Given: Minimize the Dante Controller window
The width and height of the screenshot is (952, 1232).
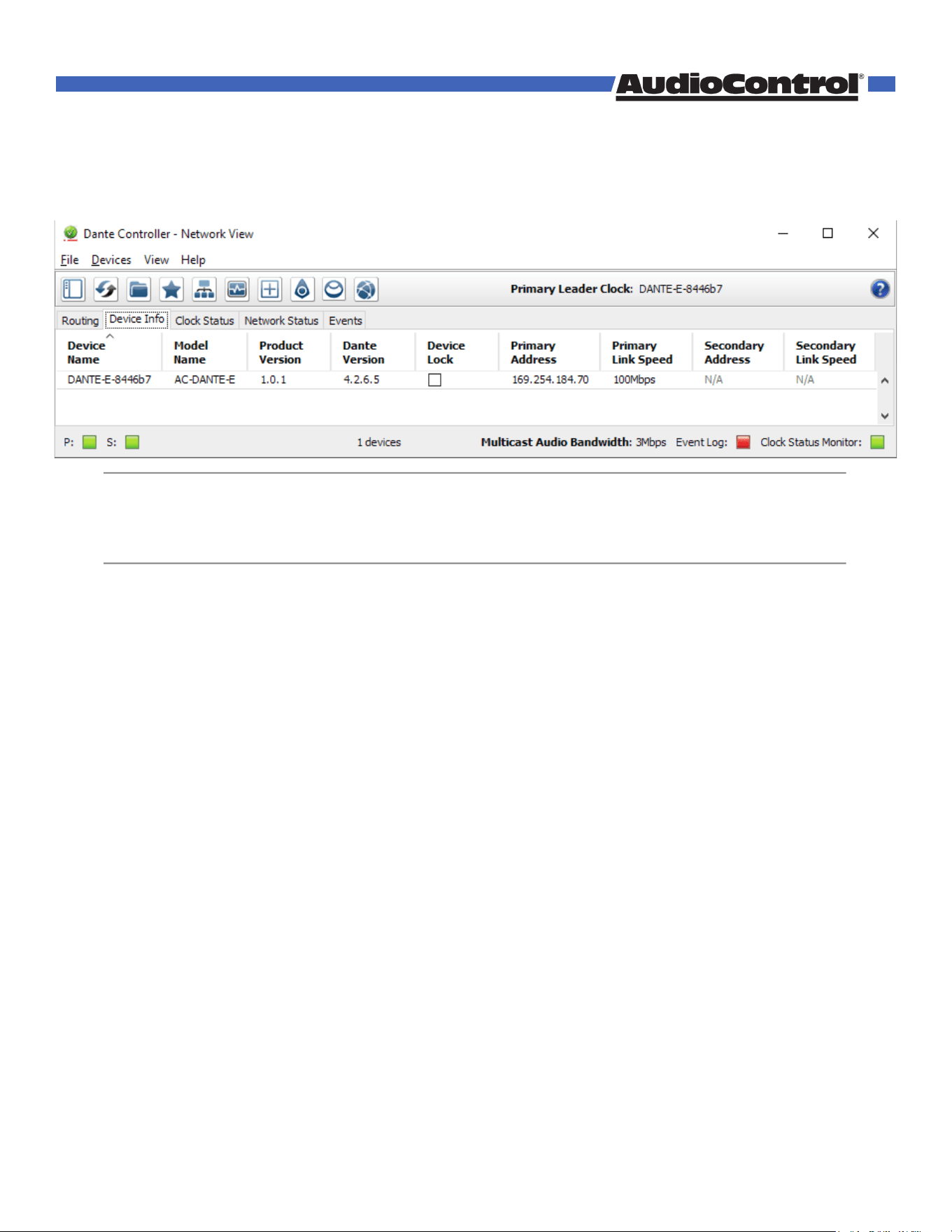Looking at the screenshot, I should (783, 234).
